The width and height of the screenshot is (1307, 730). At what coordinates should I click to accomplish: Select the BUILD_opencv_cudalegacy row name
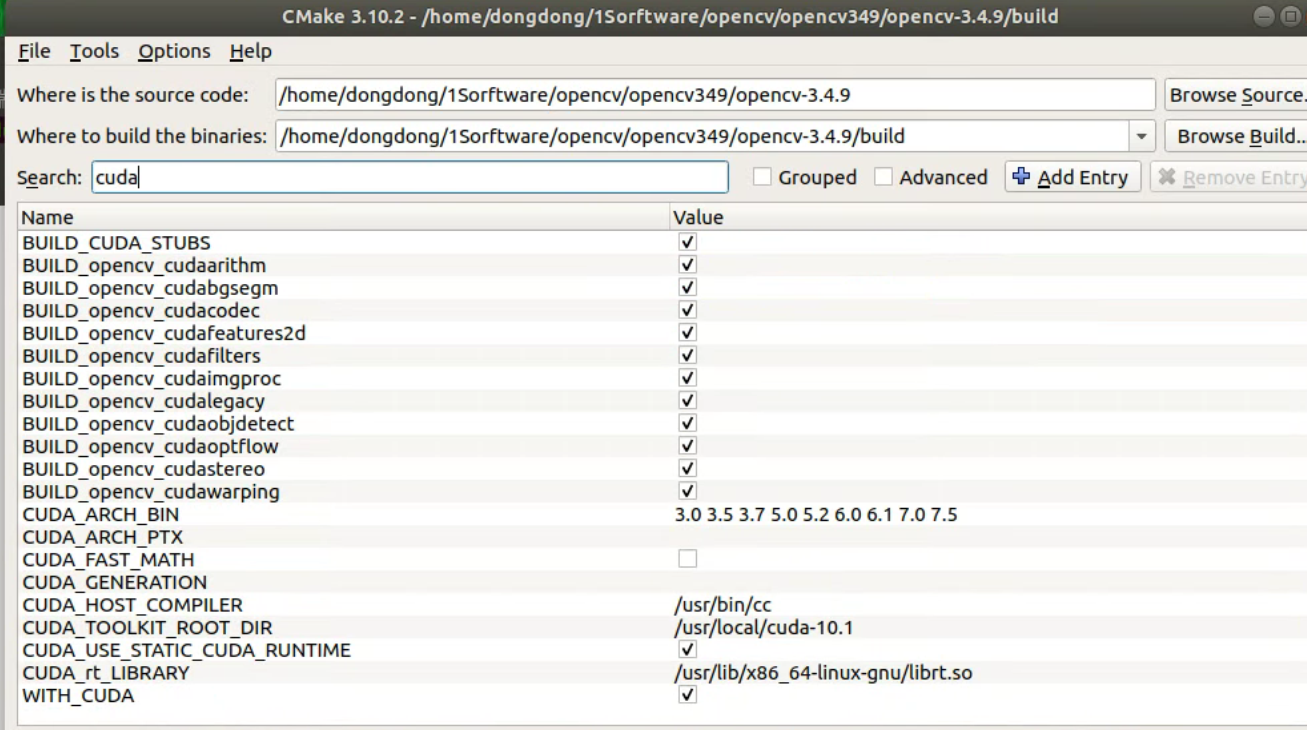[x=143, y=401]
